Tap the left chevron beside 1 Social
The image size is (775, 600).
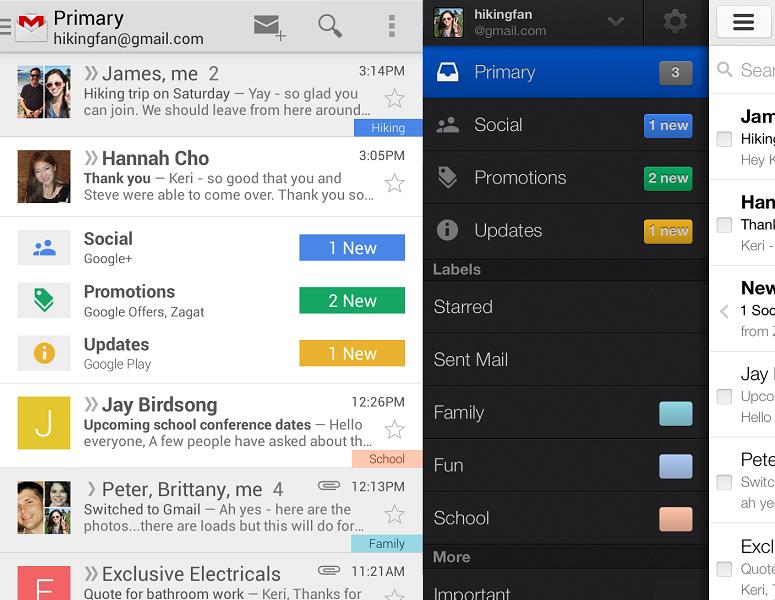[x=724, y=311]
